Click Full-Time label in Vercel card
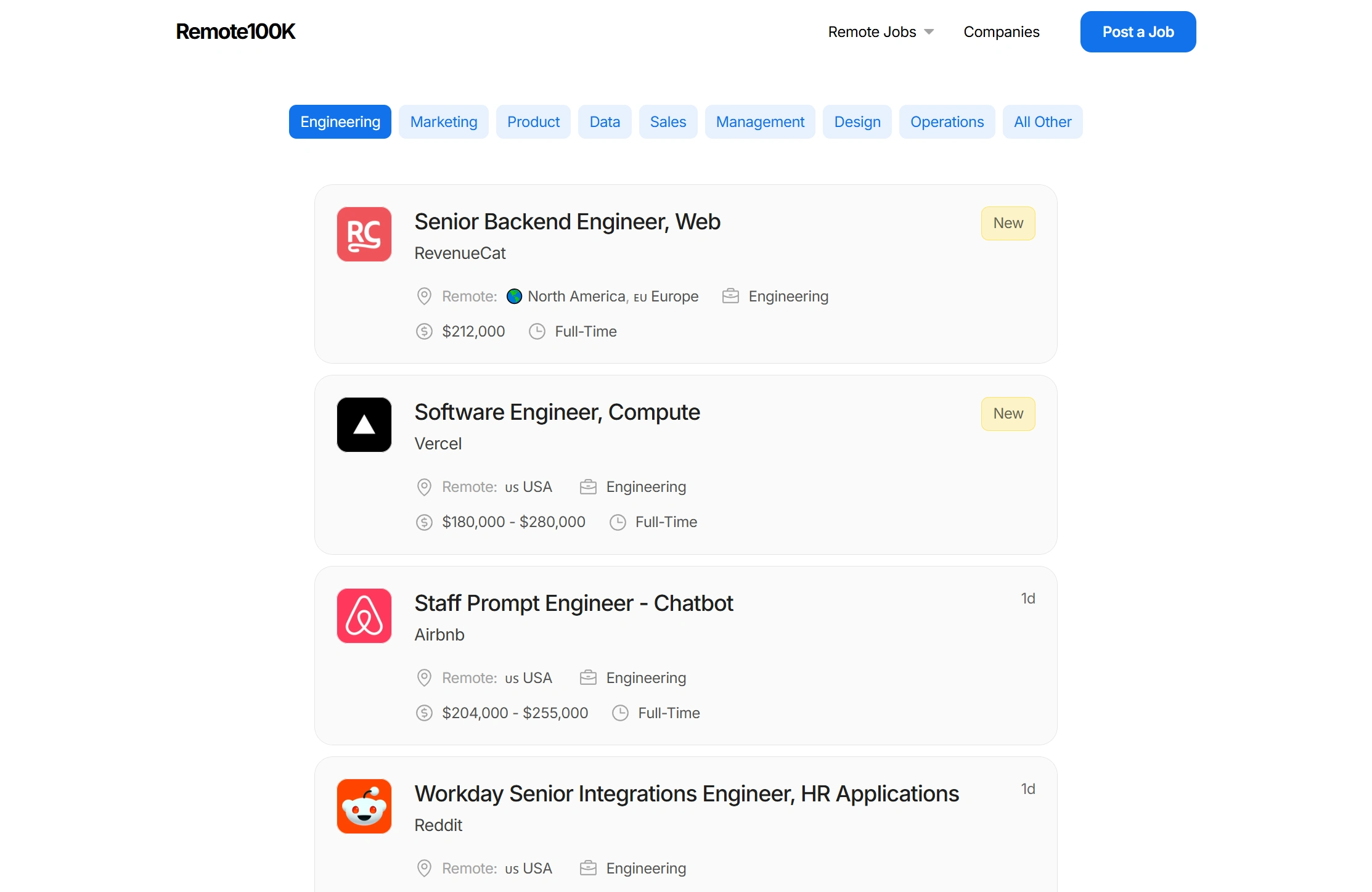Image resolution: width=1372 pixels, height=892 pixels. pos(666,522)
